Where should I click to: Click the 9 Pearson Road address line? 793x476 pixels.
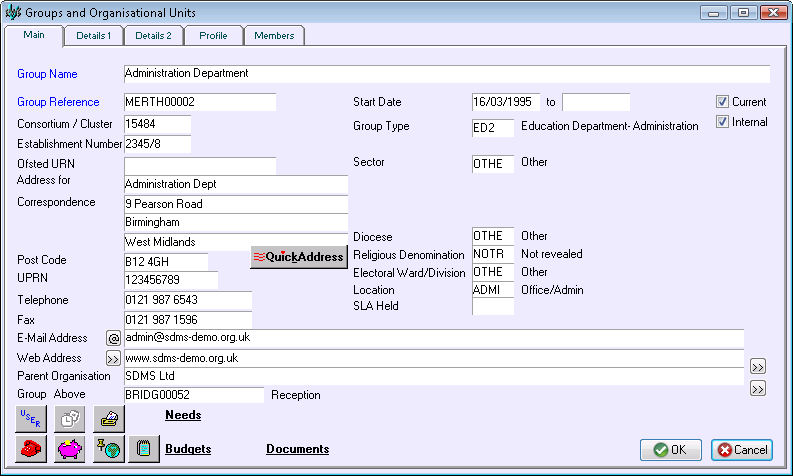236,204
